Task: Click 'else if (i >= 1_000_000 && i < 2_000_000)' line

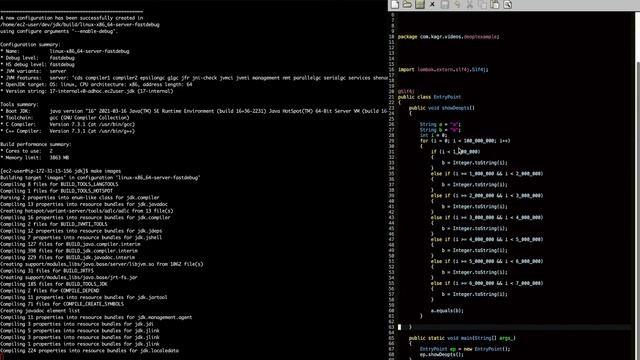Action: pyautogui.click(x=487, y=174)
